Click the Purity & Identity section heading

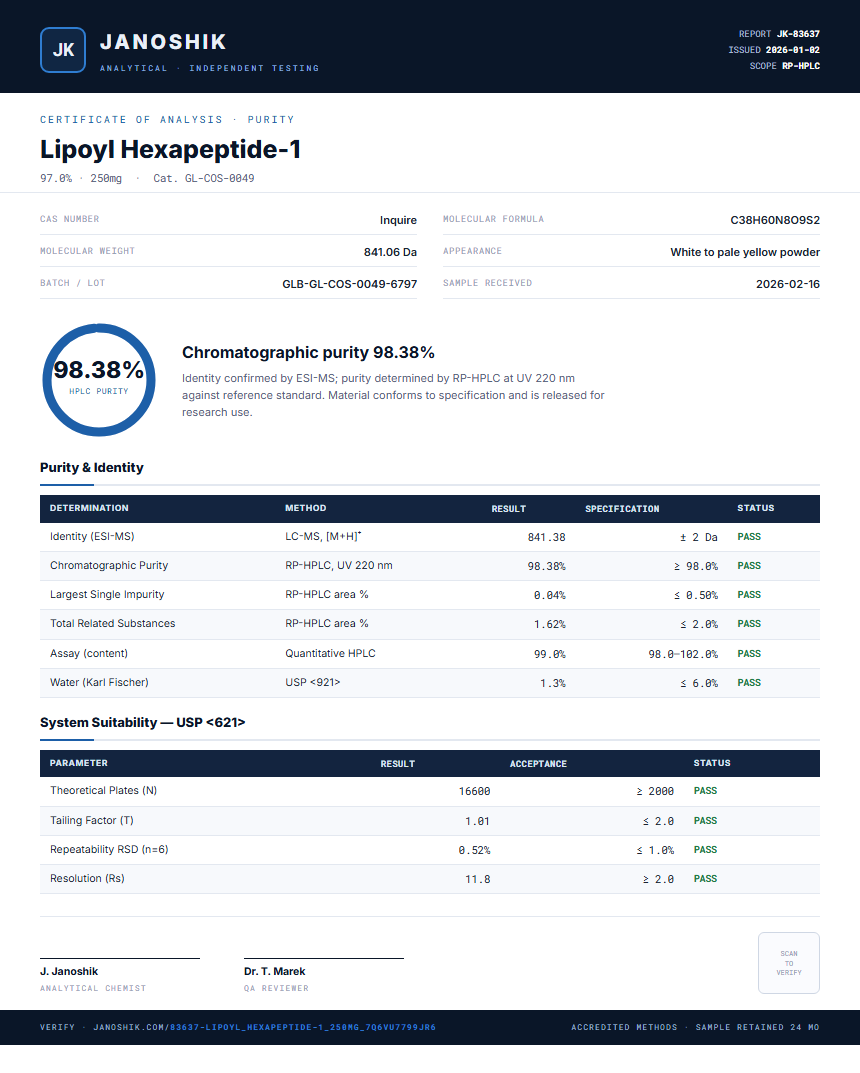pyautogui.click(x=92, y=467)
